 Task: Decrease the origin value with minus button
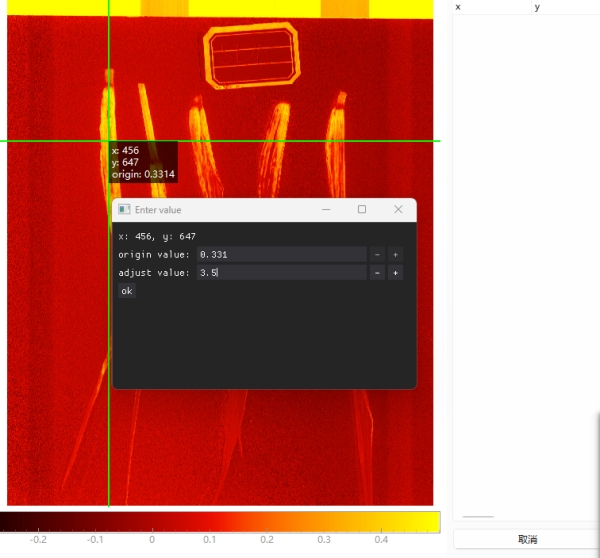coord(377,255)
